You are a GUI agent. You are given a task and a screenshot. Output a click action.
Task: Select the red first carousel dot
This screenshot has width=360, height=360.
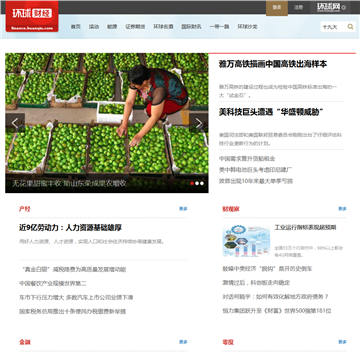192,183
